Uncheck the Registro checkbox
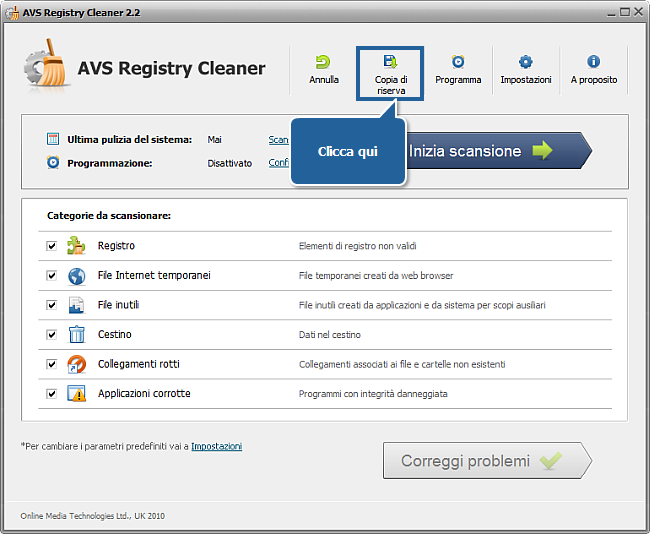The width and height of the screenshot is (650, 534). (51, 246)
